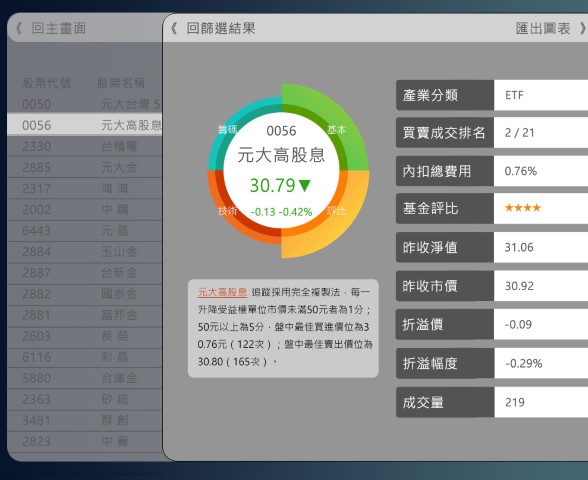Image resolution: width=588 pixels, height=480 pixels.
Task: Click the chevron after 匯出圖表
Action: [x=583, y=28]
